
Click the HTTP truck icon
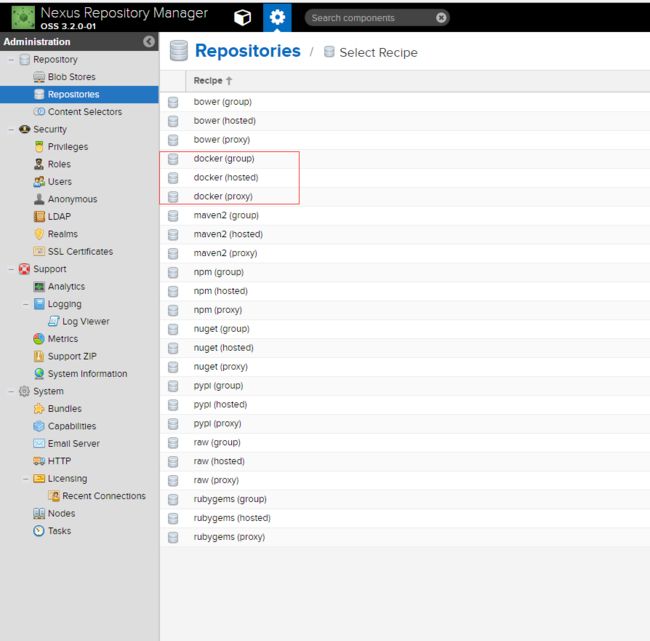[39, 461]
